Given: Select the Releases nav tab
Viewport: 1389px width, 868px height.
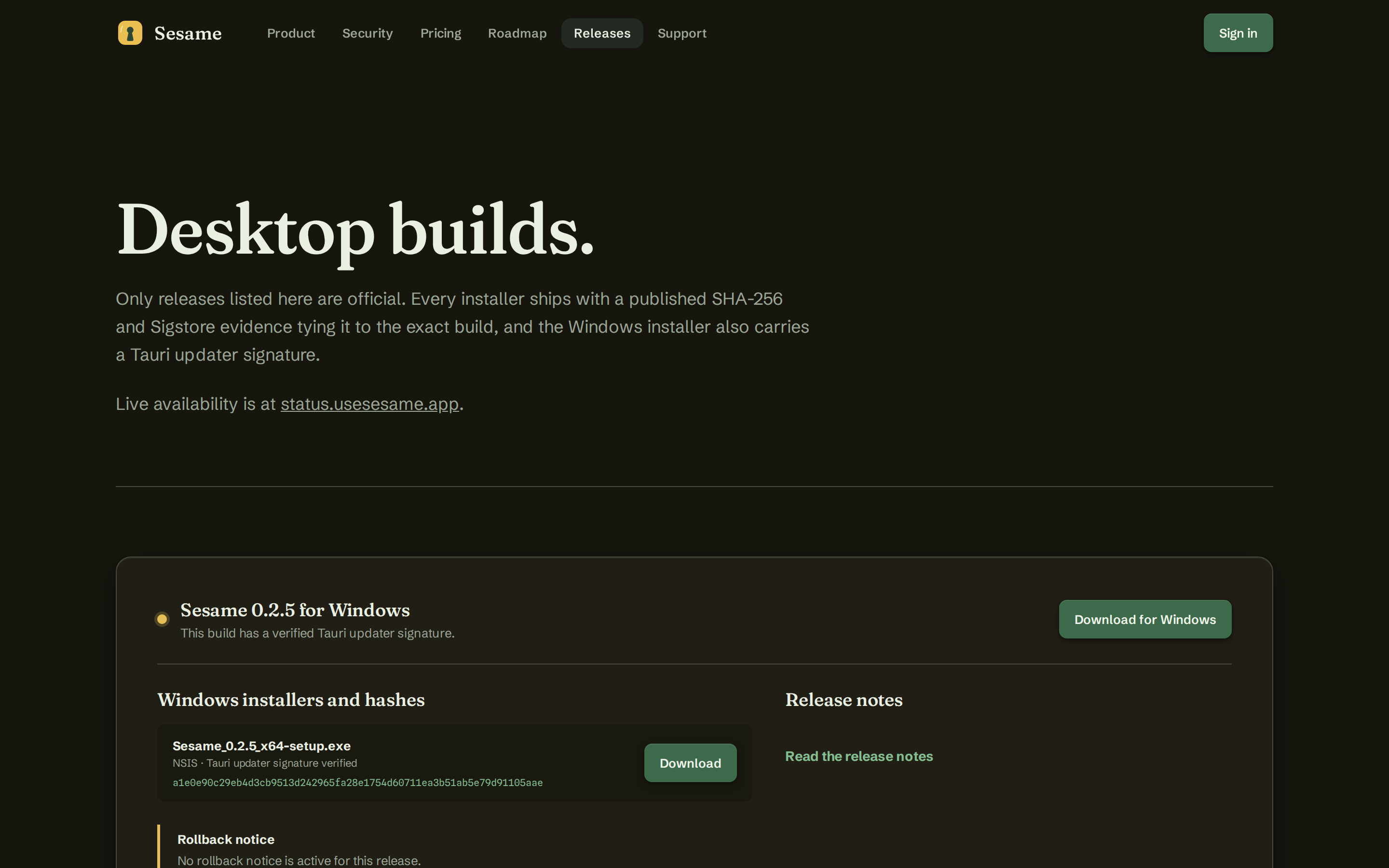Looking at the screenshot, I should click(602, 33).
